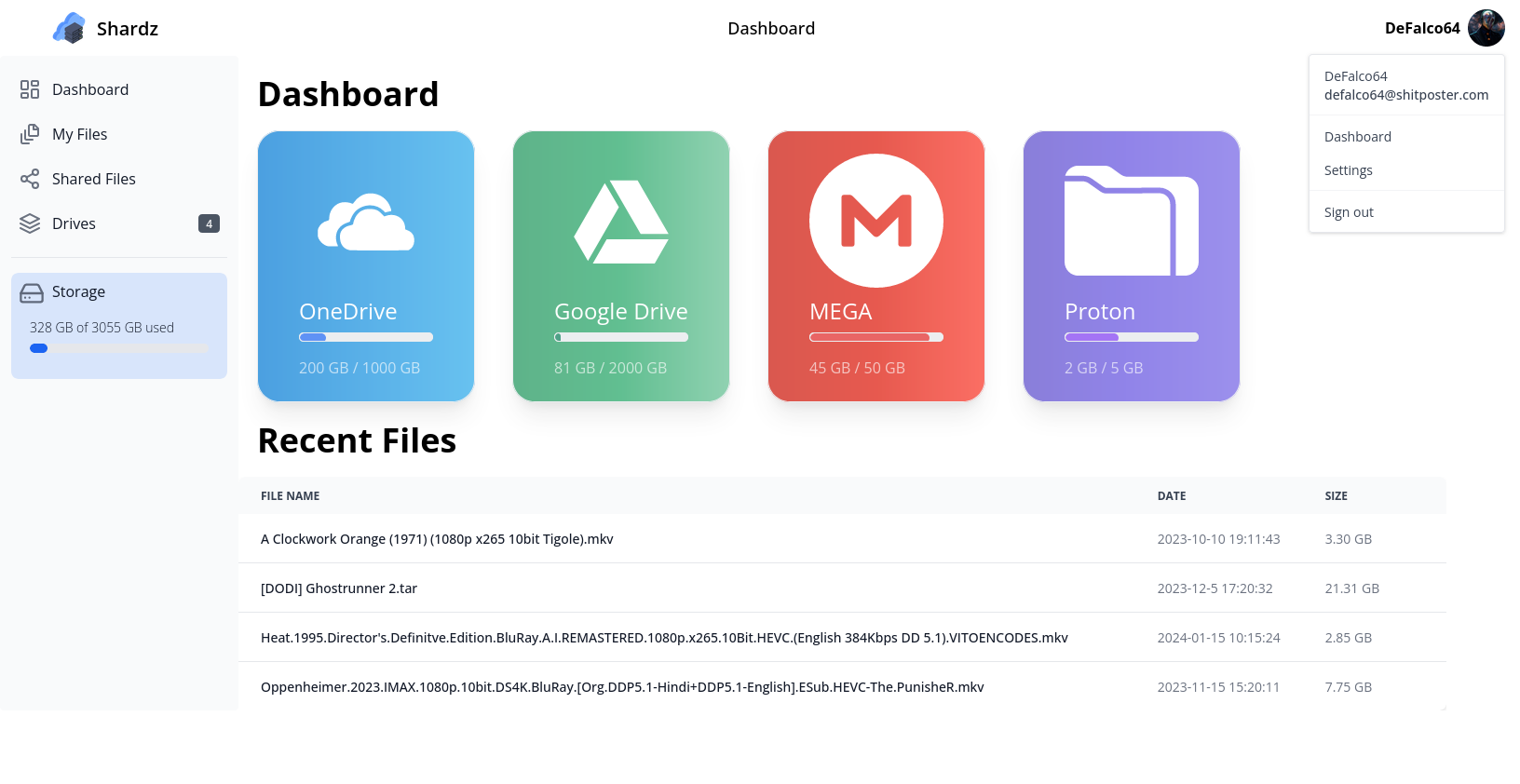Click the FILE NAME column header
The image size is (1520, 784).
(291, 496)
